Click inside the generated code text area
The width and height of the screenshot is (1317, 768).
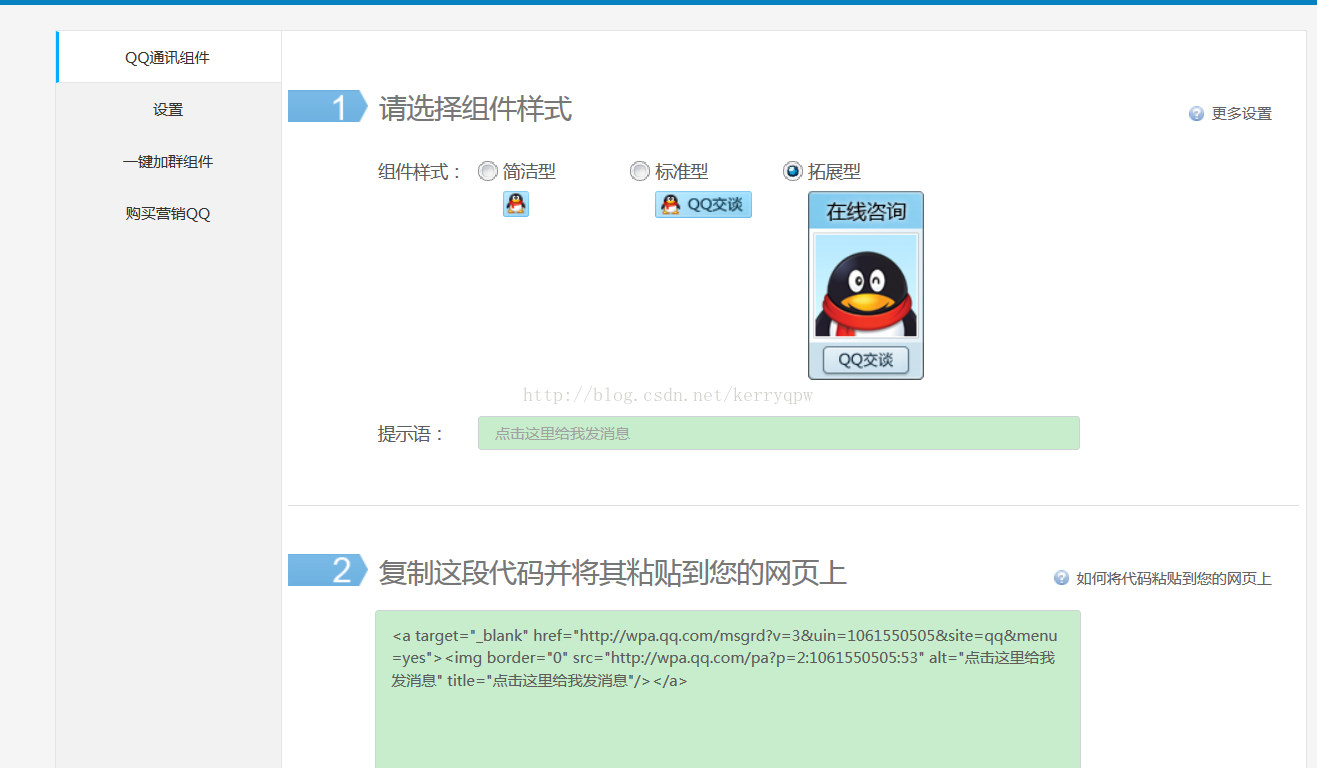(728, 689)
